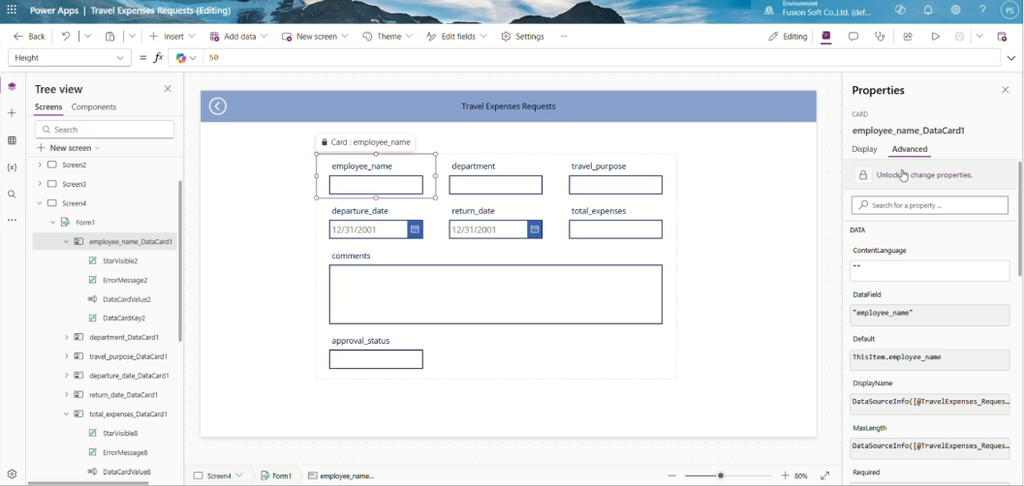Open Add data dropdown

point(238,37)
